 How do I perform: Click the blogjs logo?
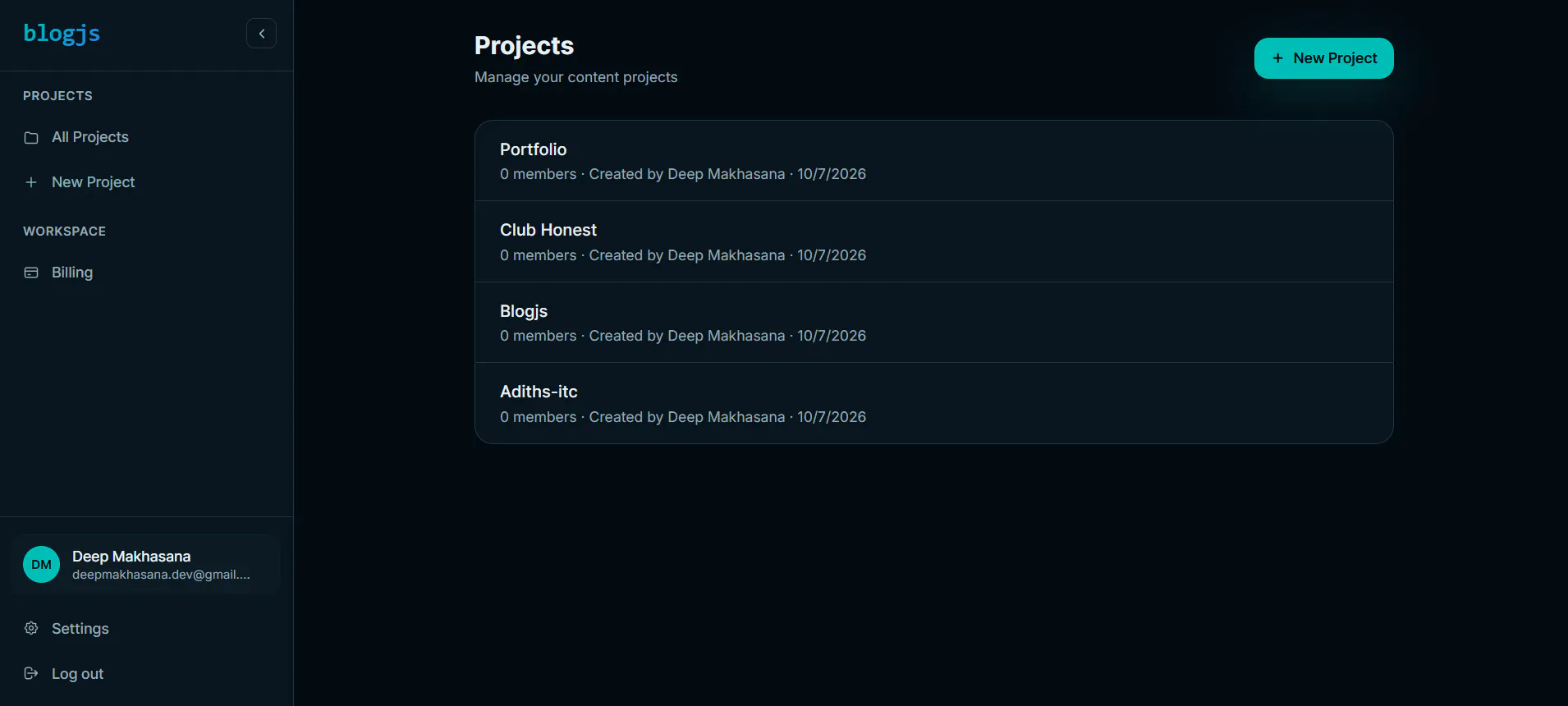[x=62, y=34]
